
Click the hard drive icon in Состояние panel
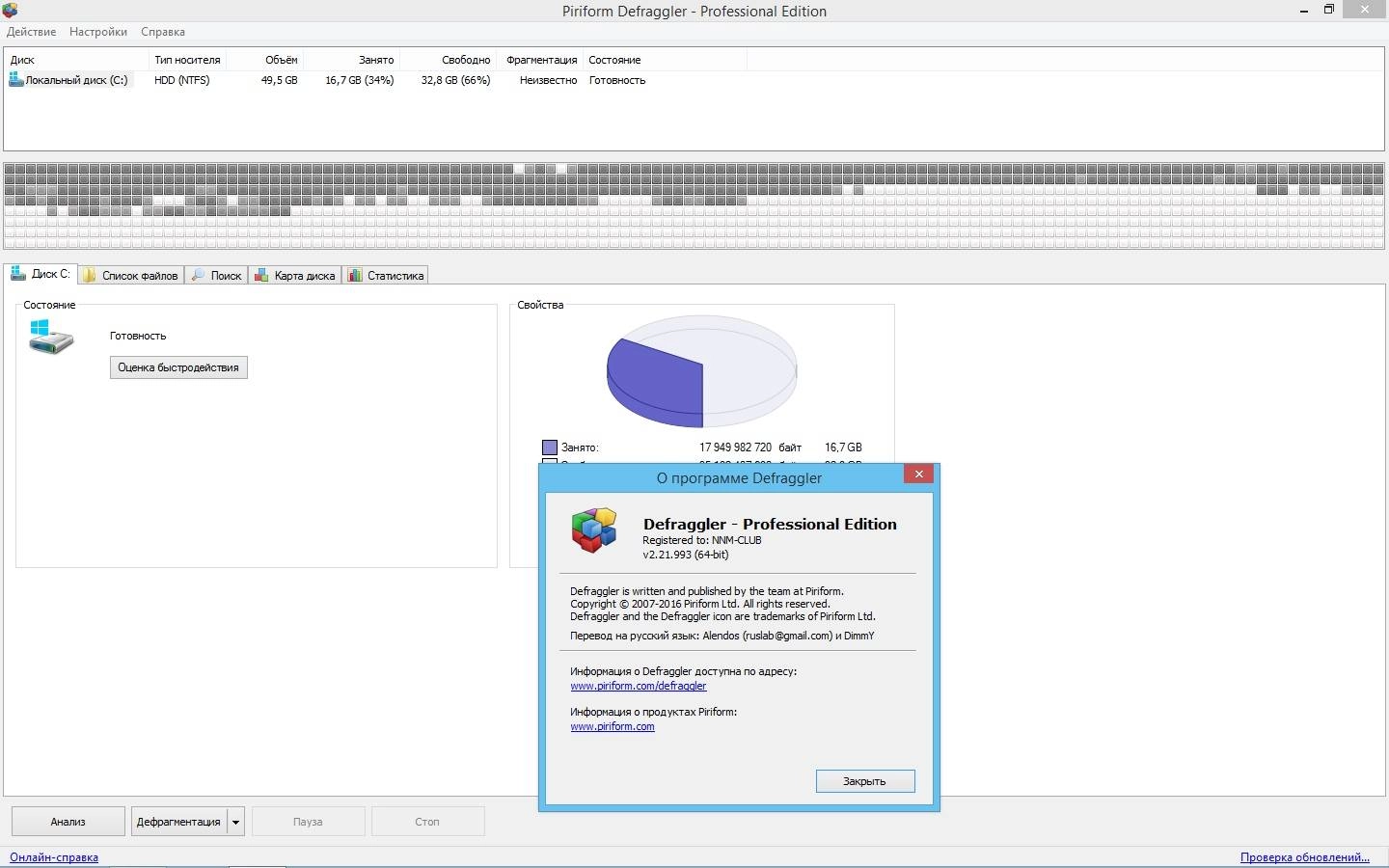[51, 338]
